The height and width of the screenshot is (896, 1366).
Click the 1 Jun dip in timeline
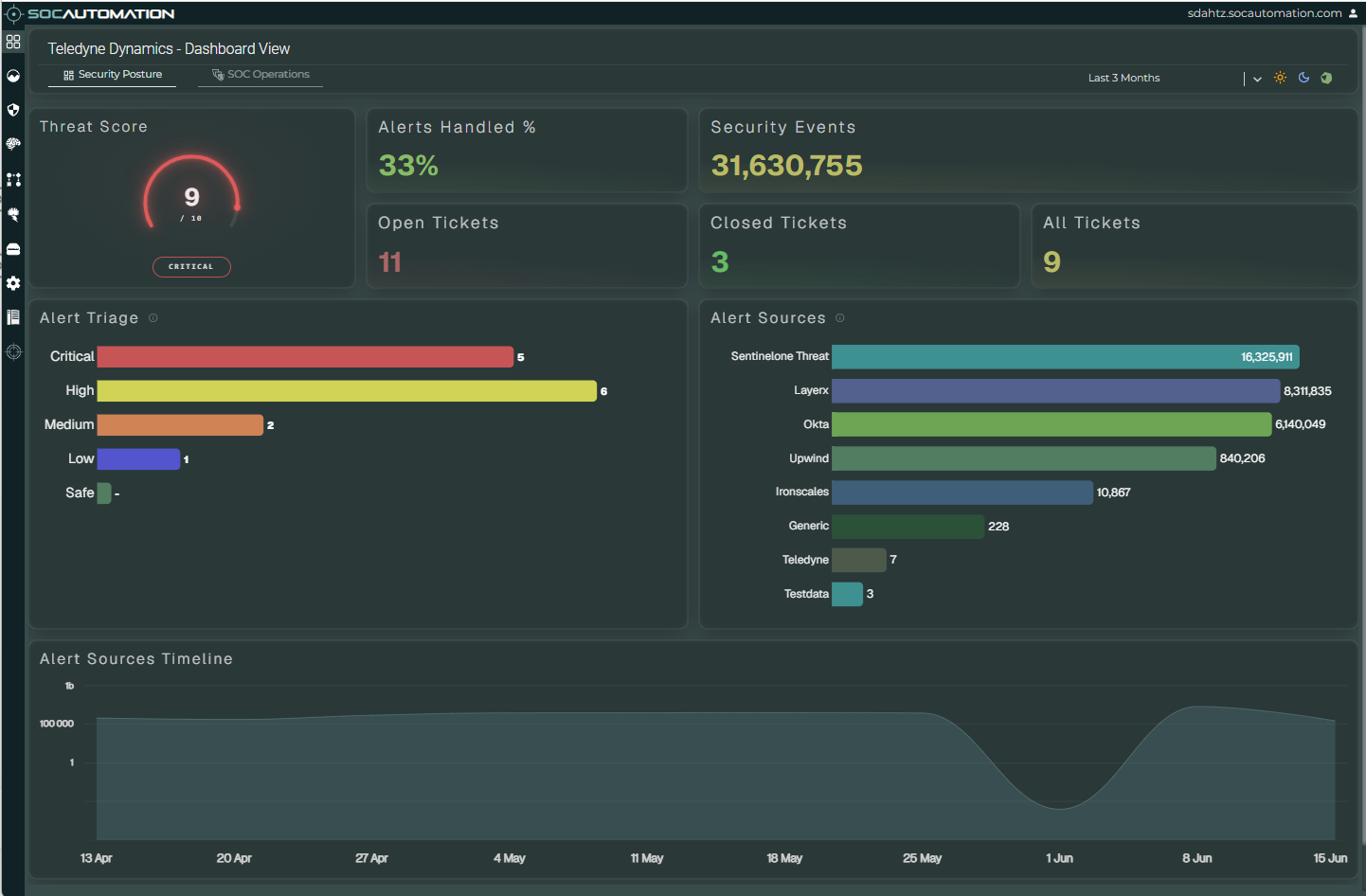[x=1060, y=808]
